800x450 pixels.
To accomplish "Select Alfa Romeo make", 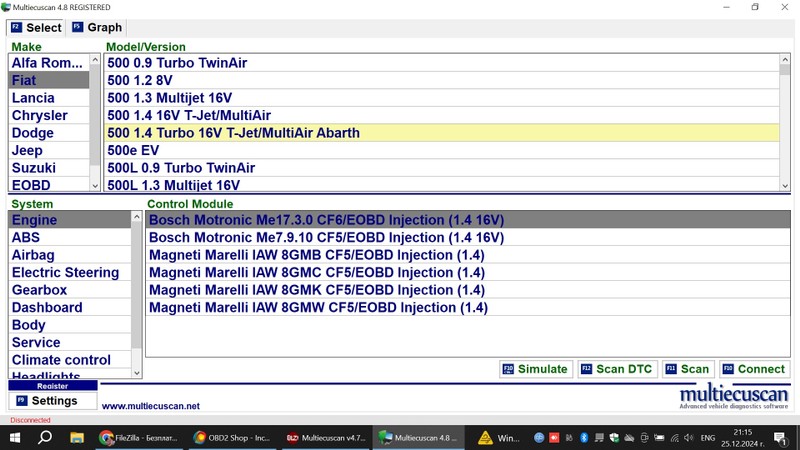I will coord(48,63).
